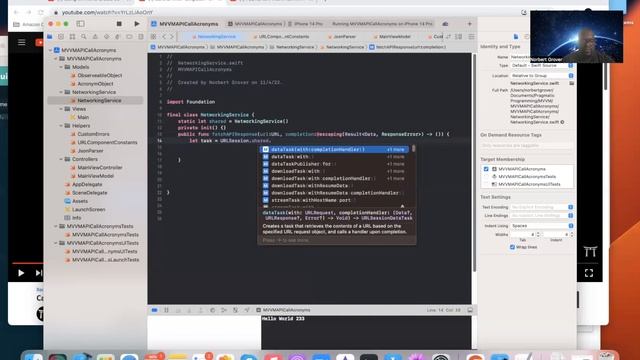Click the add editor plus button
This screenshot has height=360, width=640.
[469, 24]
